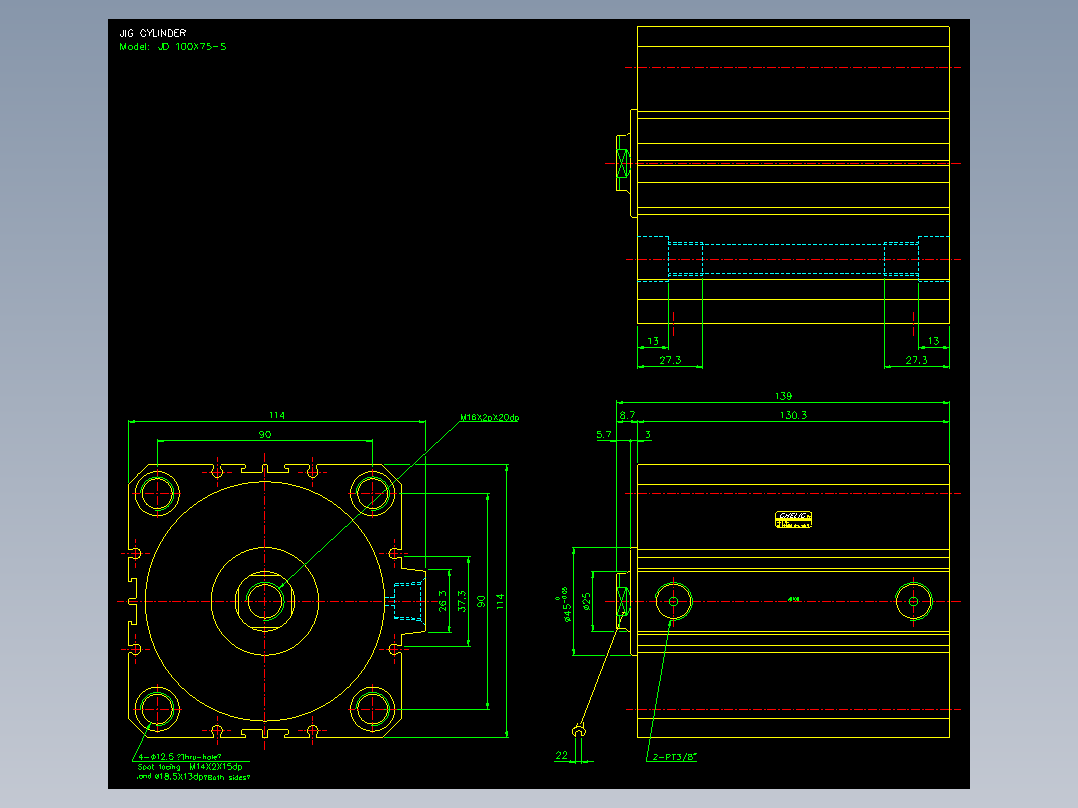Select the "4-ø12.5 Thru-hole" note

tap(179, 756)
